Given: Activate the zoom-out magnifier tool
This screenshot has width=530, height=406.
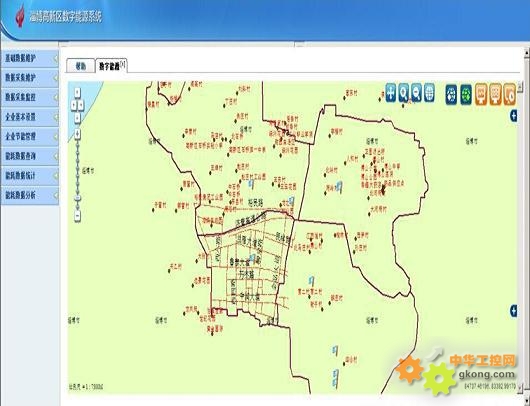Looking at the screenshot, I should point(416,93).
